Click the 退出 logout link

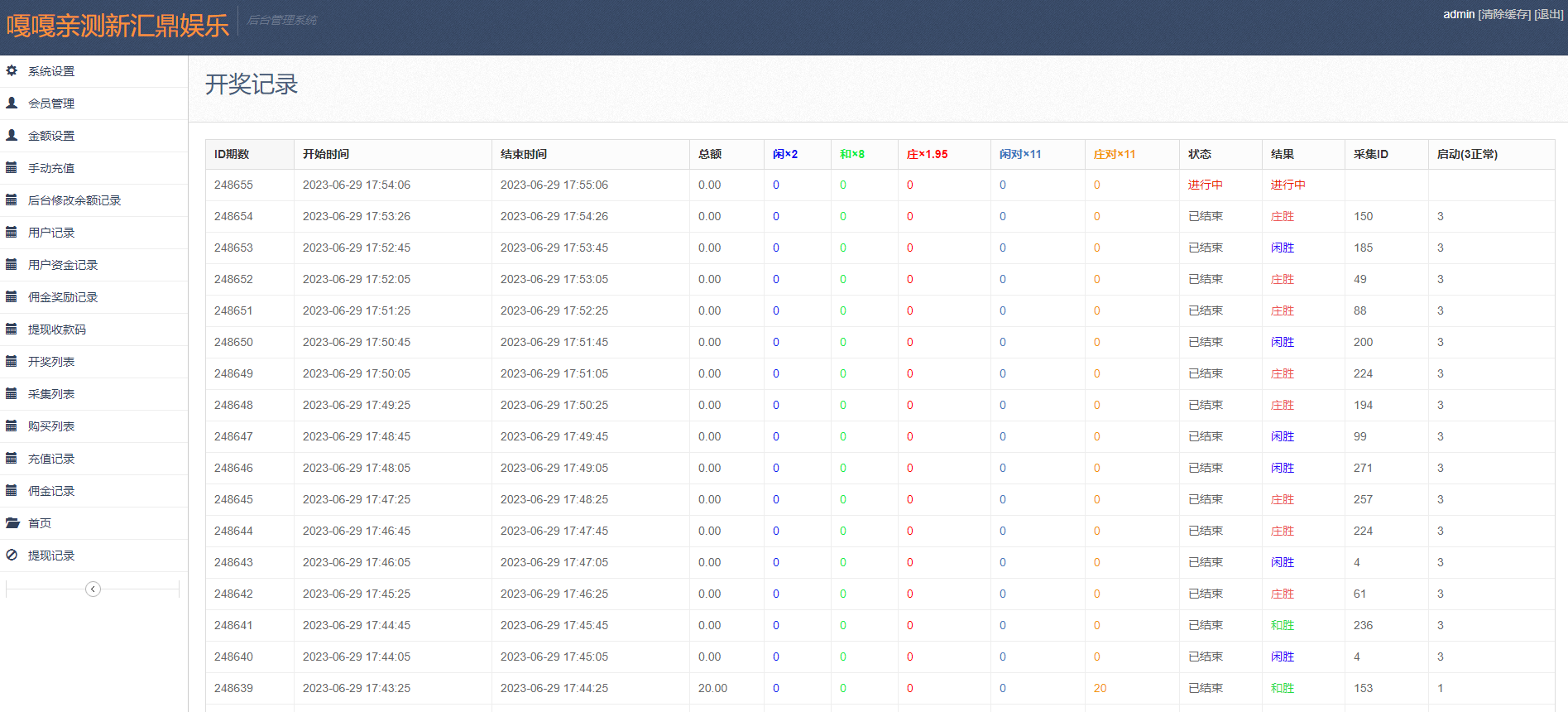pos(1548,15)
